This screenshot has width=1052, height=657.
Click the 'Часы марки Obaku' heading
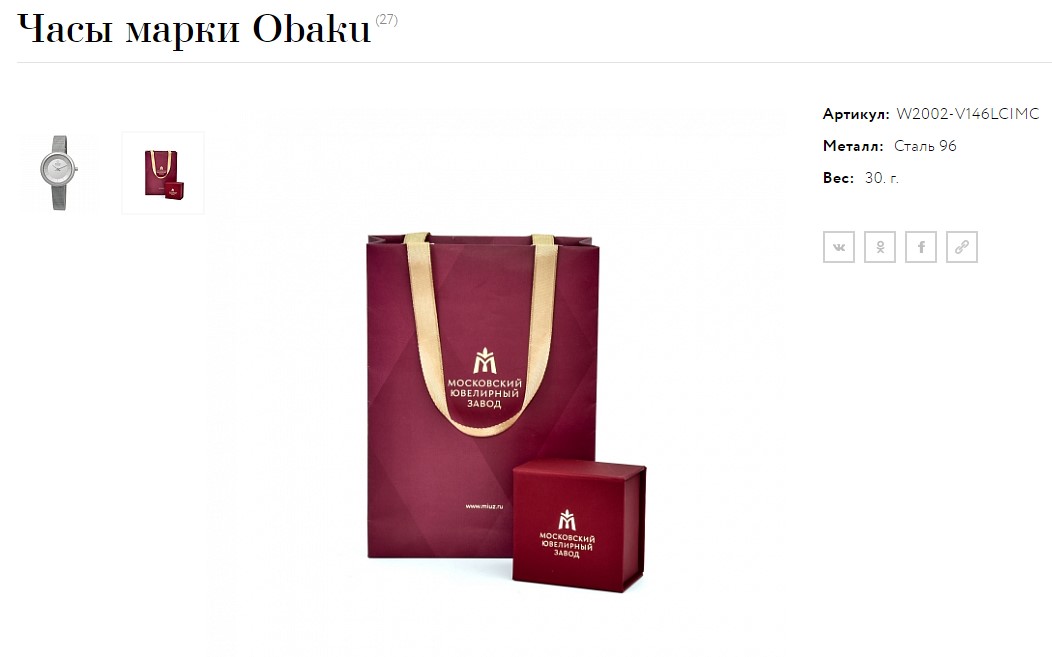coord(194,29)
